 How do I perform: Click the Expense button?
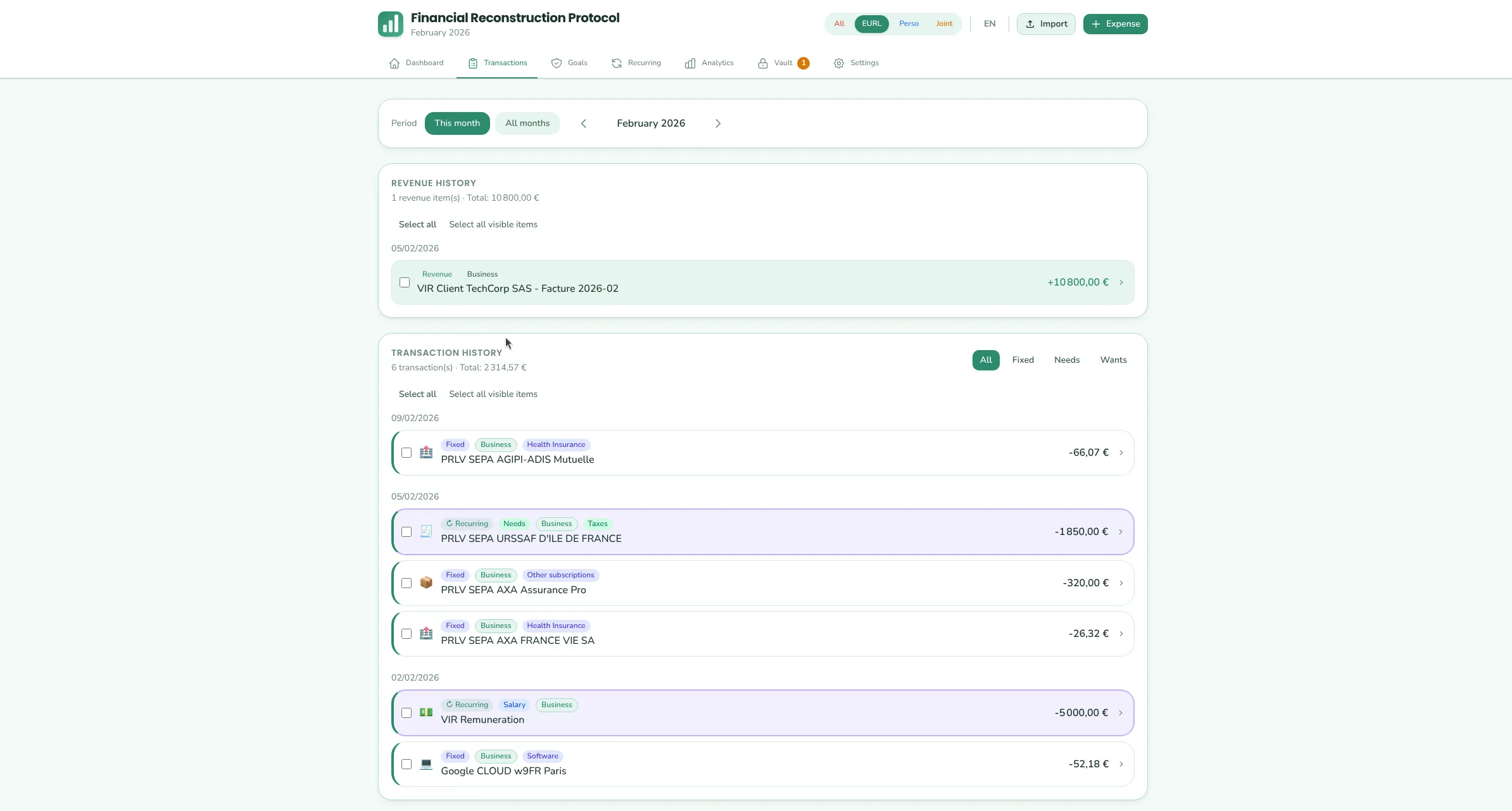[1114, 23]
